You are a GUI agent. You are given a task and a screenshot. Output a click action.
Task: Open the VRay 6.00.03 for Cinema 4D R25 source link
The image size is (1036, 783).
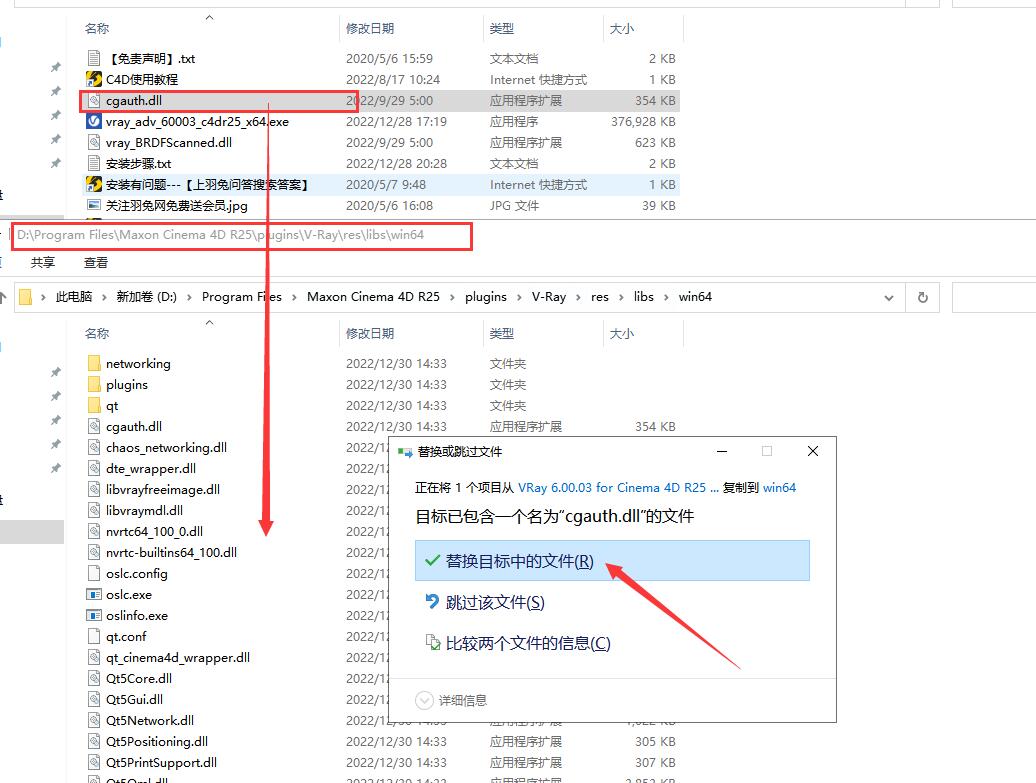coord(618,488)
